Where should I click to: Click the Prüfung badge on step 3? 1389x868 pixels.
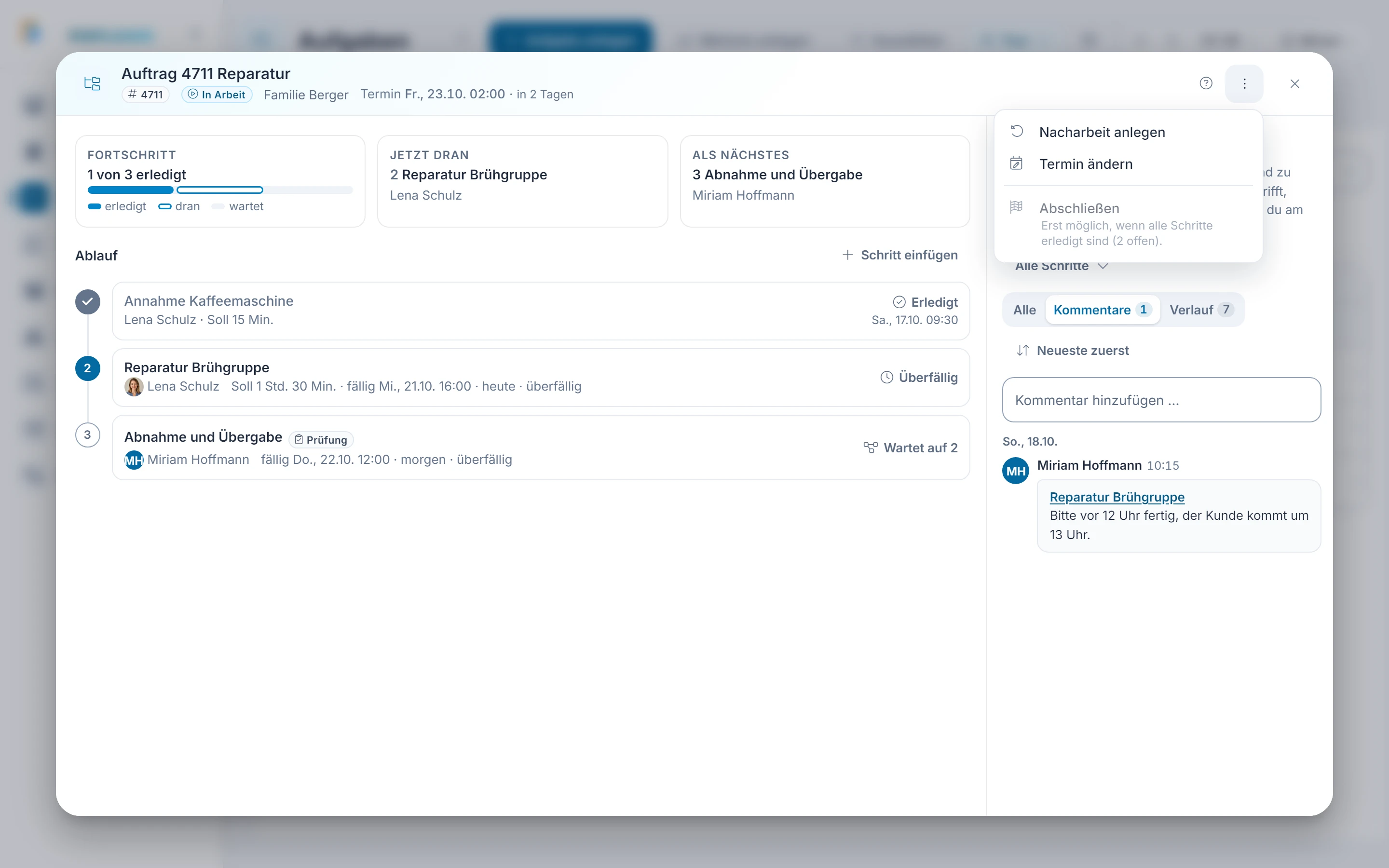[x=321, y=440]
